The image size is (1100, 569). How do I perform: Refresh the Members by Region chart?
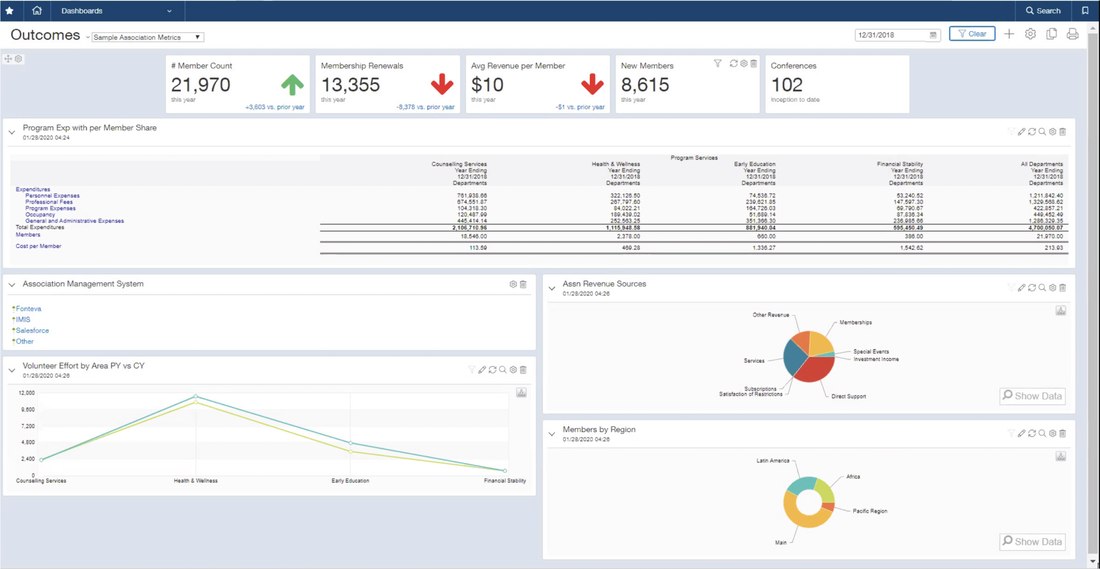tap(1032, 433)
